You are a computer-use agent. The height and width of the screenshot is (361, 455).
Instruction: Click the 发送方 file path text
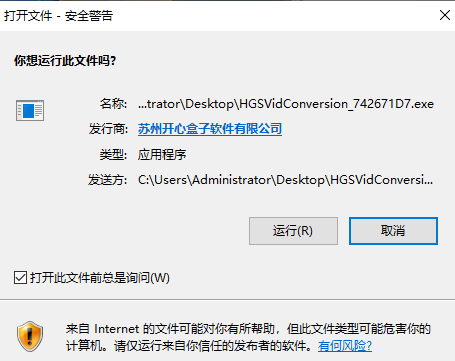pyautogui.click(x=285, y=180)
